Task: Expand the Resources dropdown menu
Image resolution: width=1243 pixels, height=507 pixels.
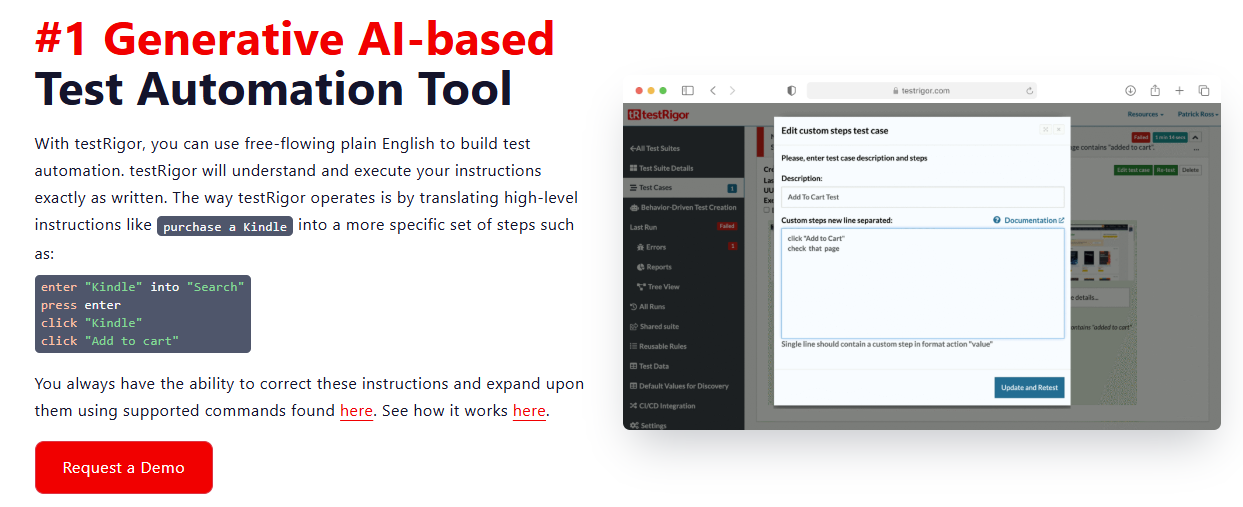Action: 1145,115
